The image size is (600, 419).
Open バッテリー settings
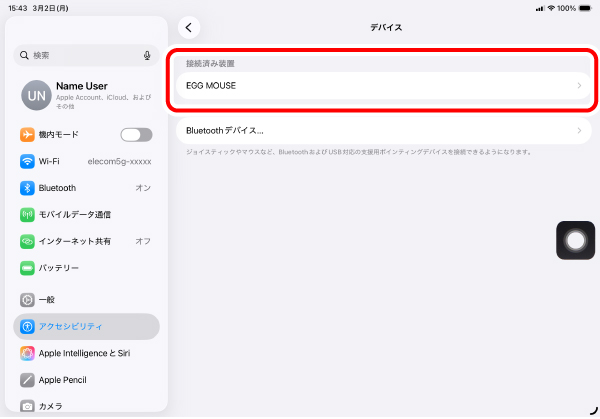point(86,268)
